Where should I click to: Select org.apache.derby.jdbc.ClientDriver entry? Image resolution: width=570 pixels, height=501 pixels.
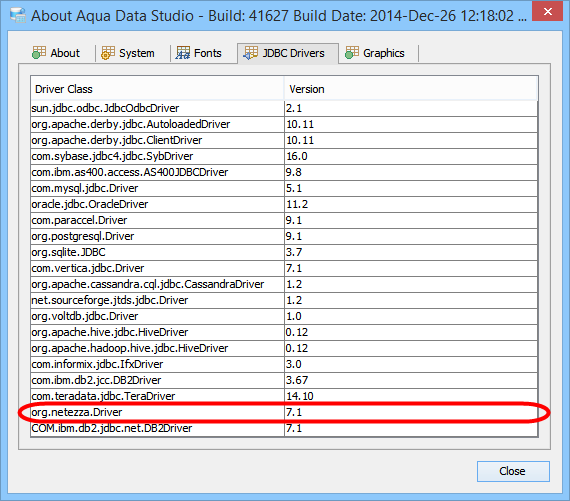pyautogui.click(x=284, y=140)
